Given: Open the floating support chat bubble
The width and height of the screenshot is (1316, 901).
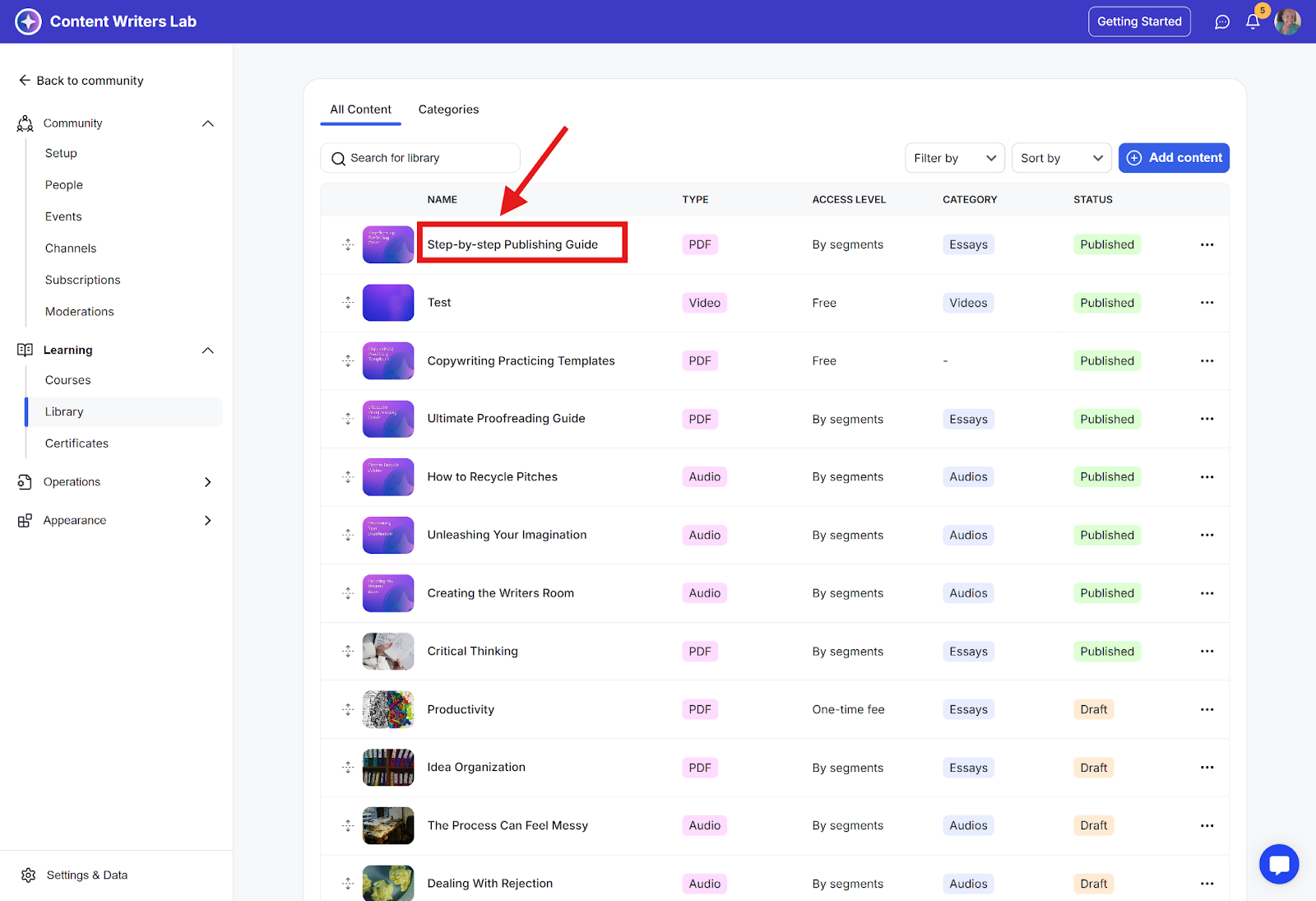Looking at the screenshot, I should [1278, 864].
